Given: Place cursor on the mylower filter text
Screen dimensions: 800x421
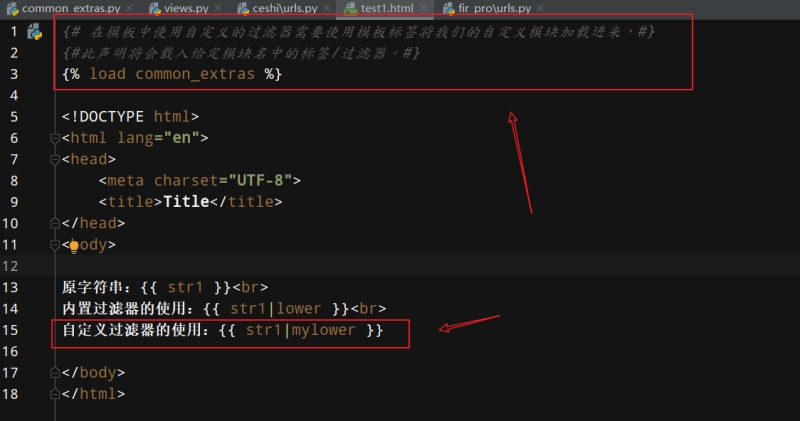Looking at the screenshot, I should pos(323,330).
